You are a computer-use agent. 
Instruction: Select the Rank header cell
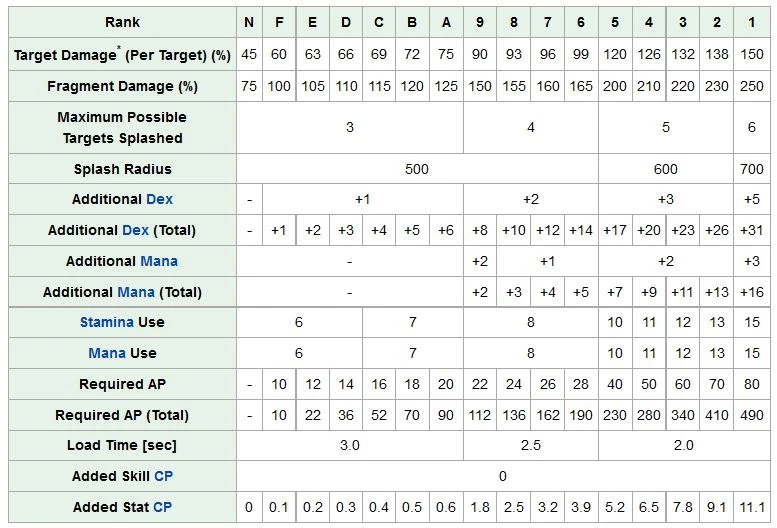(x=122, y=22)
